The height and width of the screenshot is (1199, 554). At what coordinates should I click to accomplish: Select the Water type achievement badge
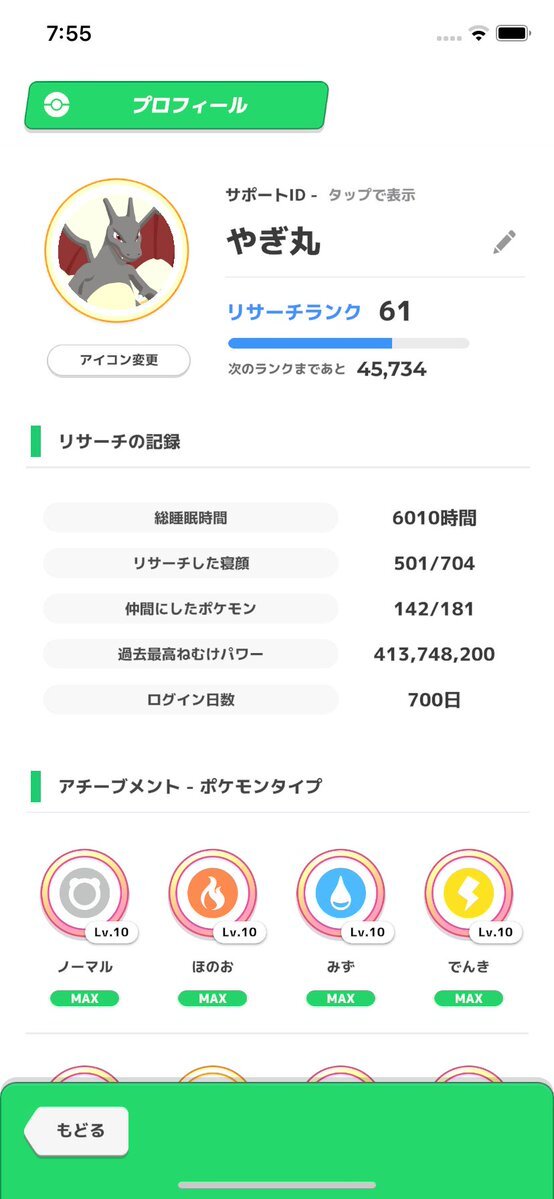coord(341,893)
